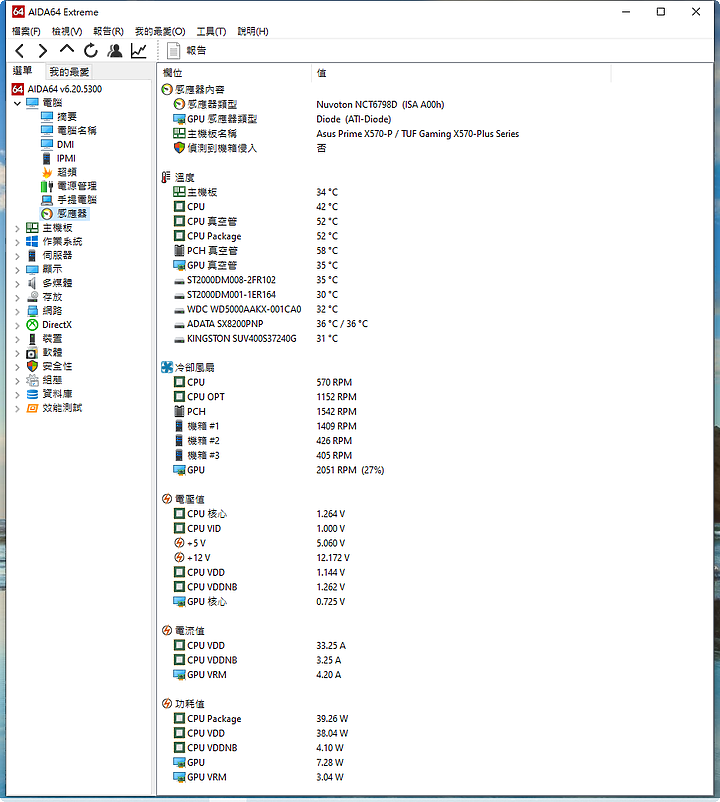Click the Refresh toolbar icon
Image resolution: width=720 pixels, height=802 pixels.
click(91, 51)
